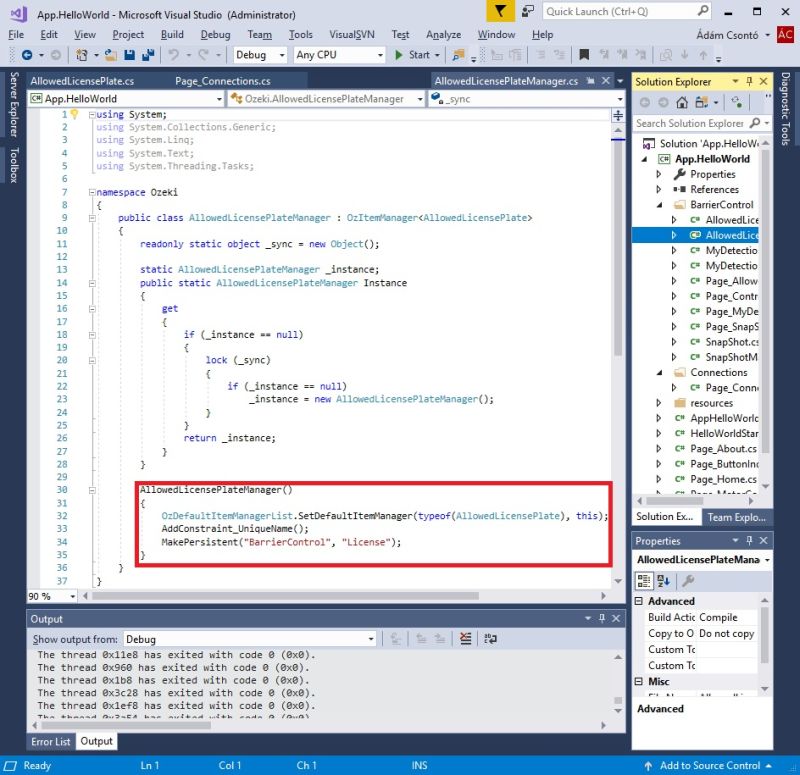Toggle word wrap in Output panel
This screenshot has height=775, width=800.
pos(490,639)
